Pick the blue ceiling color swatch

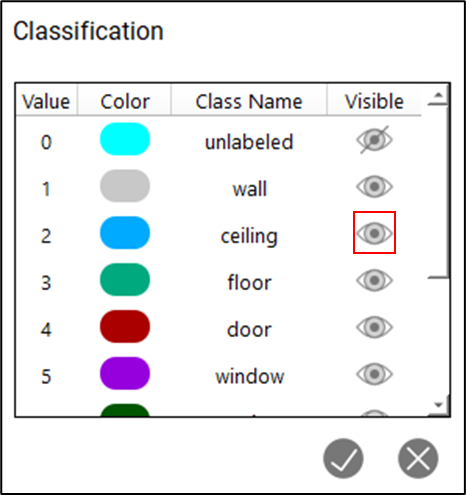pyautogui.click(x=125, y=233)
